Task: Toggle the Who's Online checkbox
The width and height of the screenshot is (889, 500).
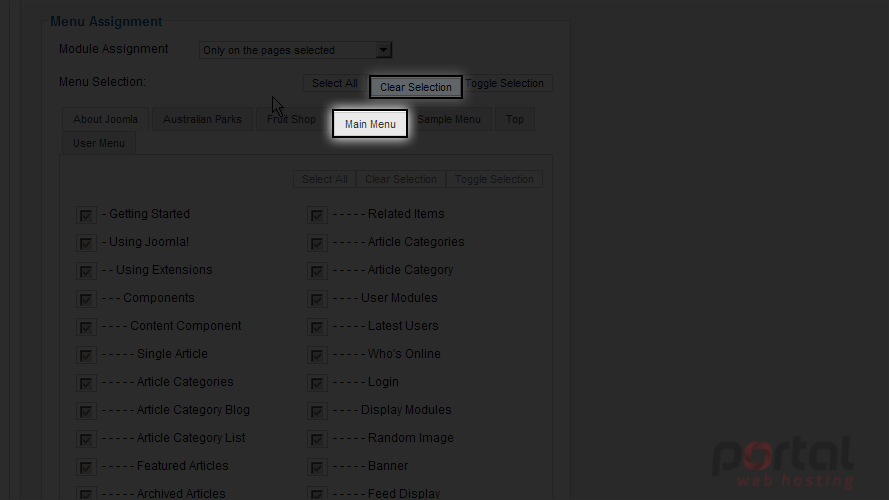Action: click(317, 355)
